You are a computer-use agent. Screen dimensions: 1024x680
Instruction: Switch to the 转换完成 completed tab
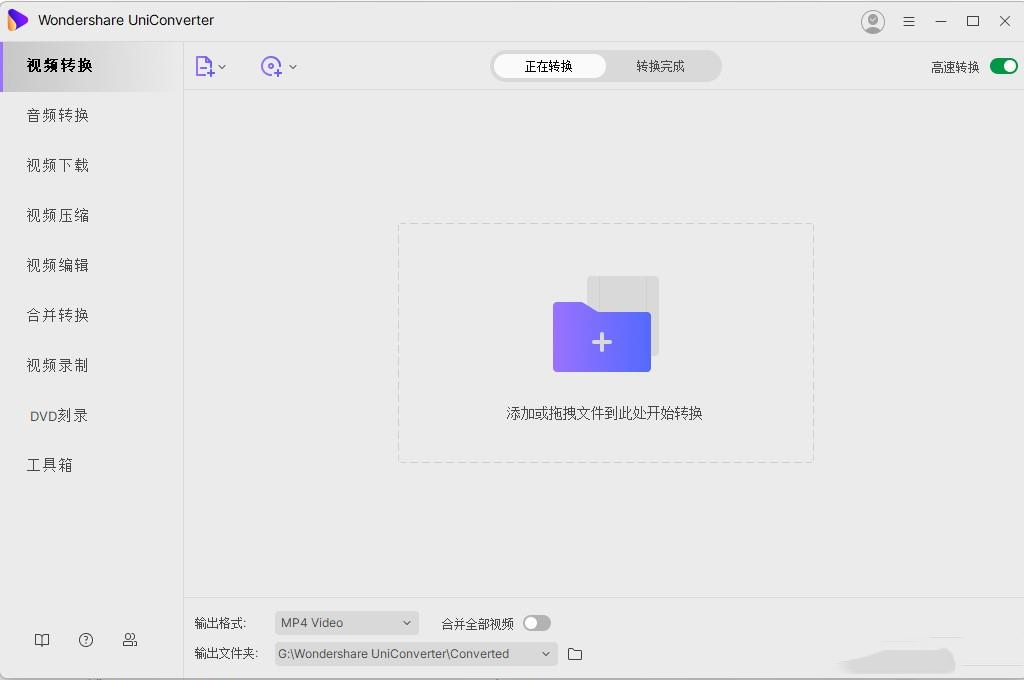(663, 65)
